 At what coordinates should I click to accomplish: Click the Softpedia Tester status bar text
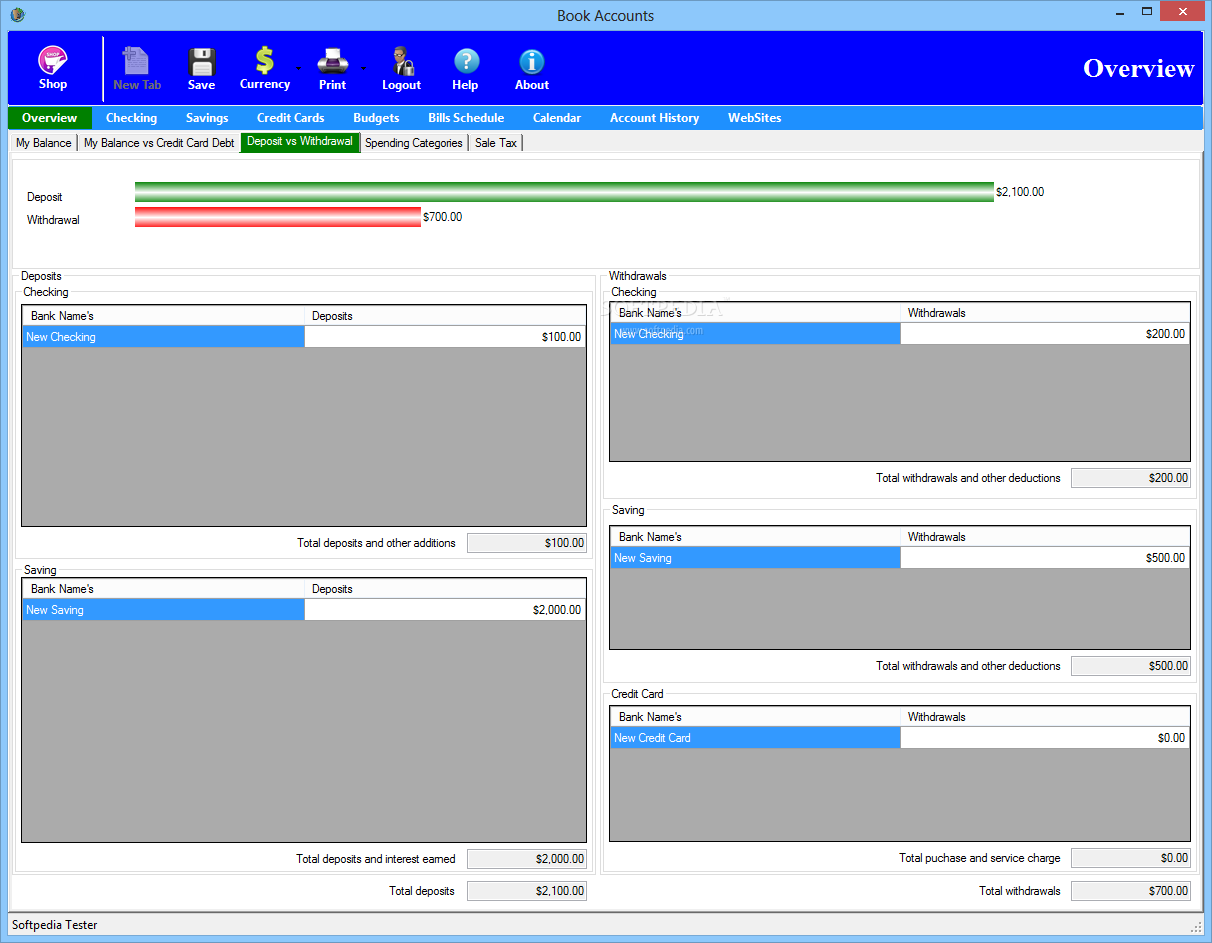pyautogui.click(x=55, y=925)
